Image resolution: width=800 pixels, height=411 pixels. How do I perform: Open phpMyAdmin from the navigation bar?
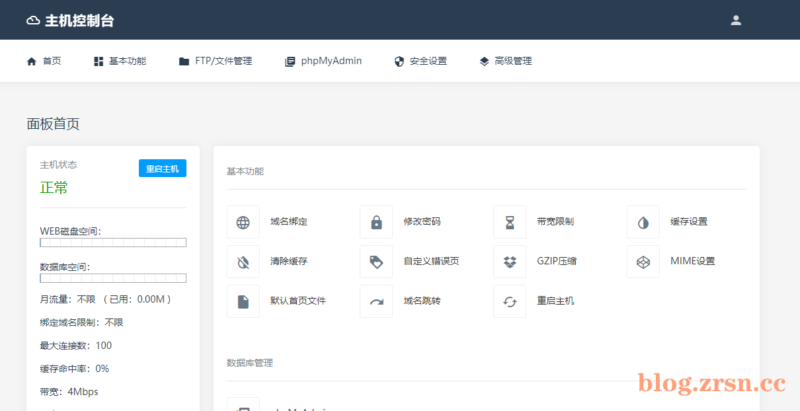(331, 61)
